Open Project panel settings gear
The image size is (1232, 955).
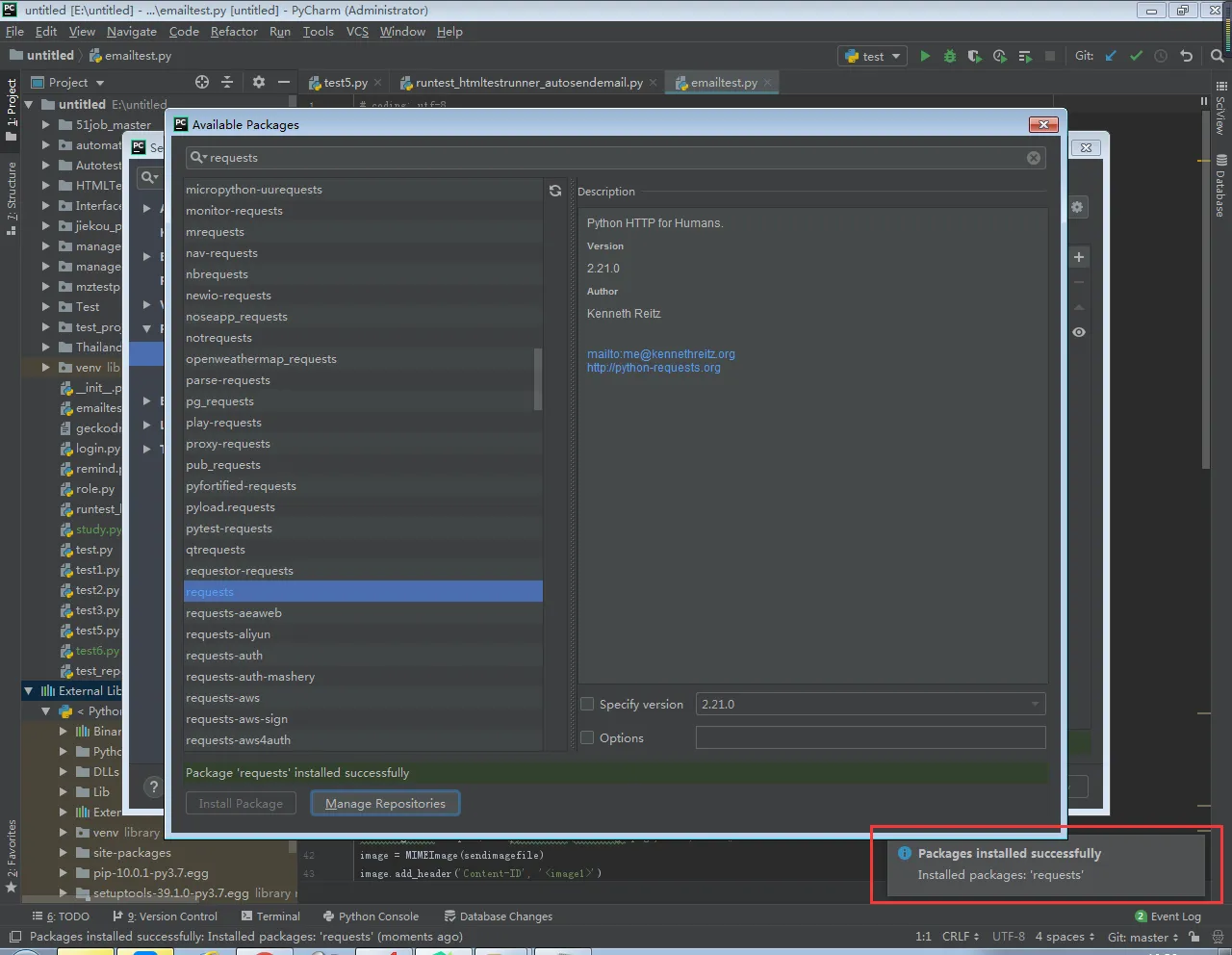[258, 82]
